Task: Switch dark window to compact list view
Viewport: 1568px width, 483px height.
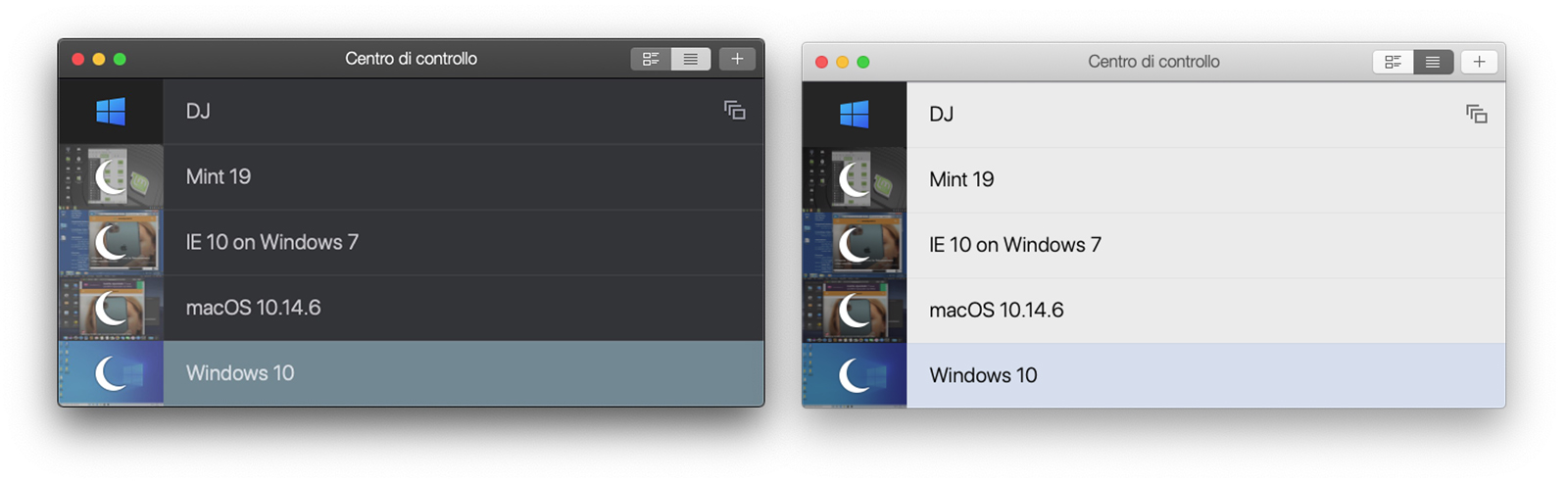Action: [x=691, y=59]
